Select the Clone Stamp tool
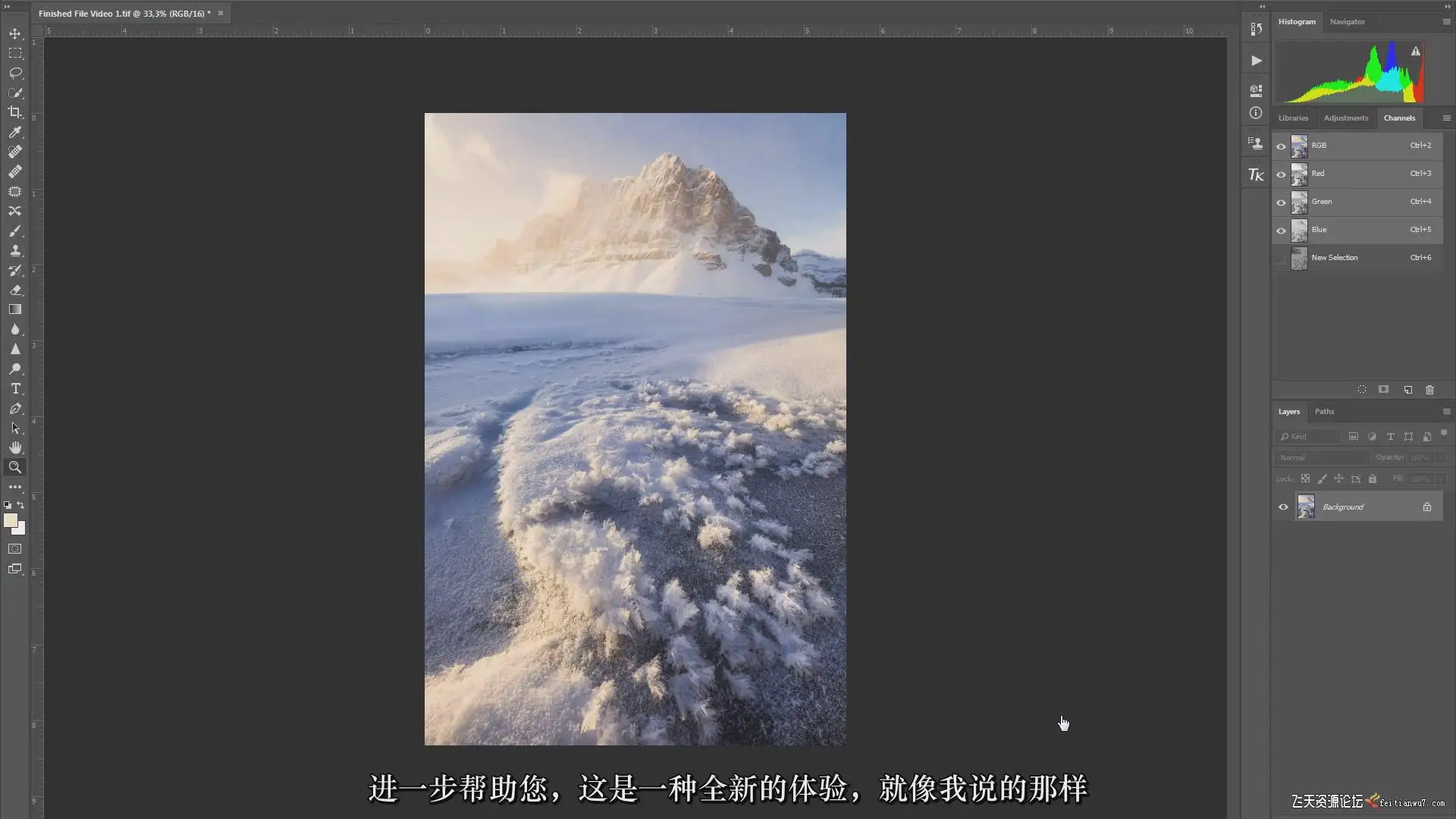This screenshot has height=819, width=1456. point(14,250)
